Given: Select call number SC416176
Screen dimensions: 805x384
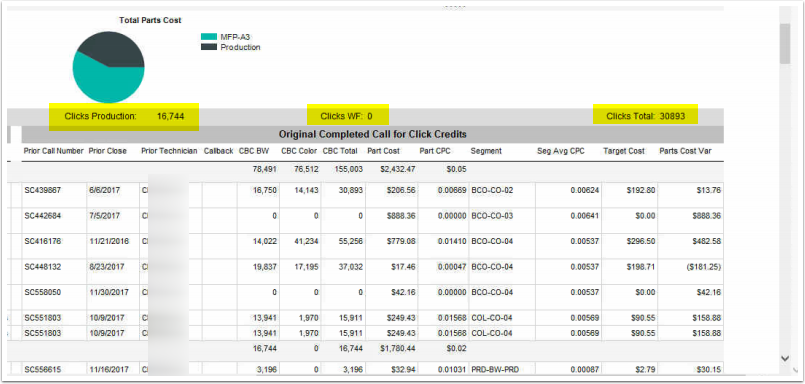Looking at the screenshot, I should point(43,241).
